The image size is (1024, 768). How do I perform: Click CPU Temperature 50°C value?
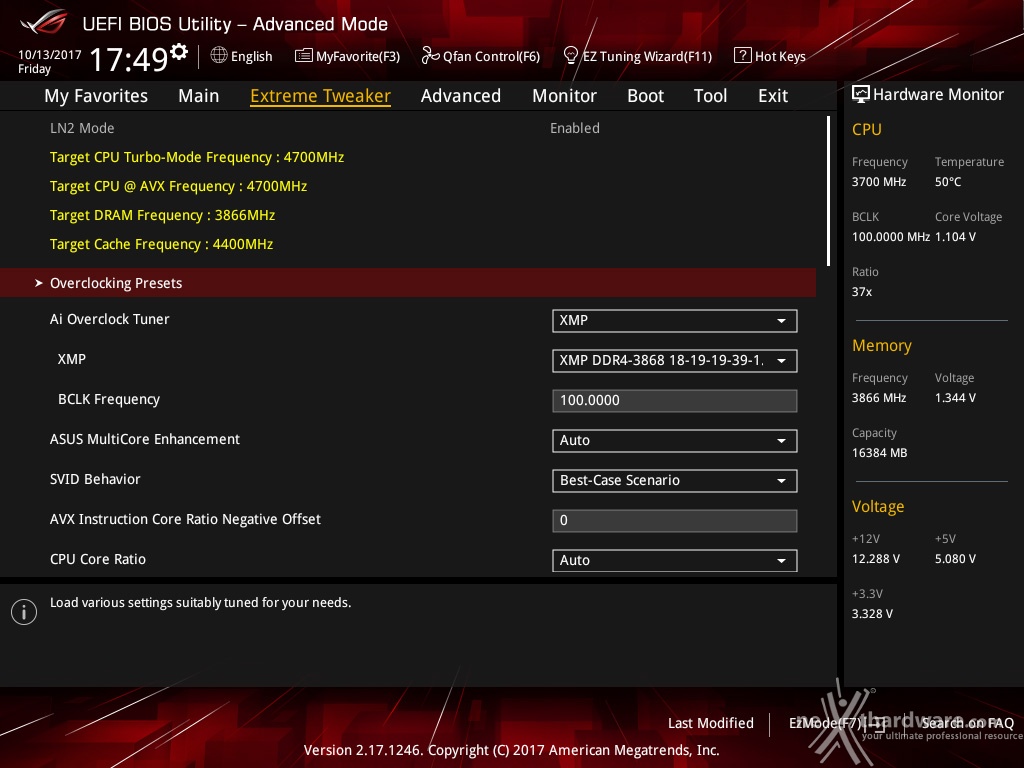pos(948,182)
